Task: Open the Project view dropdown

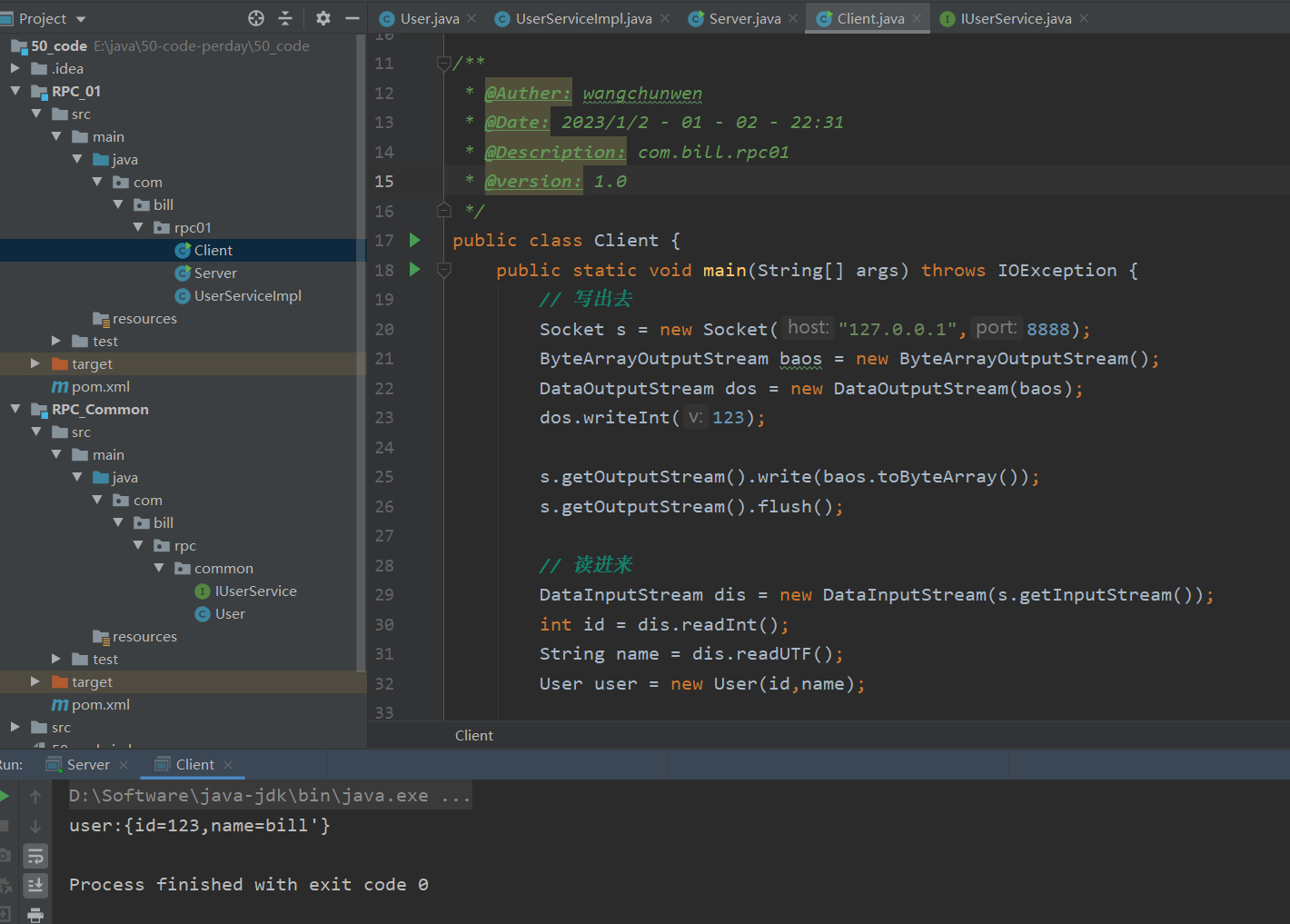Action: tap(81, 19)
